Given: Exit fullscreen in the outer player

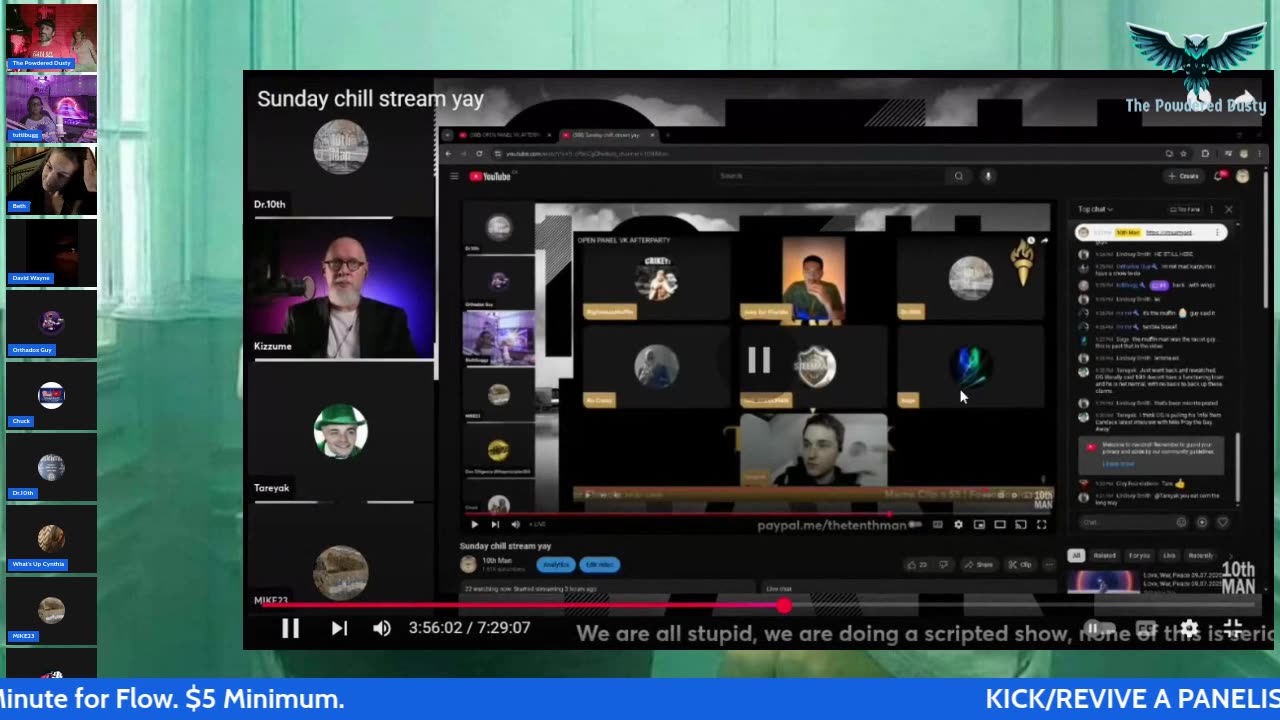Looking at the screenshot, I should pyautogui.click(x=1232, y=629).
